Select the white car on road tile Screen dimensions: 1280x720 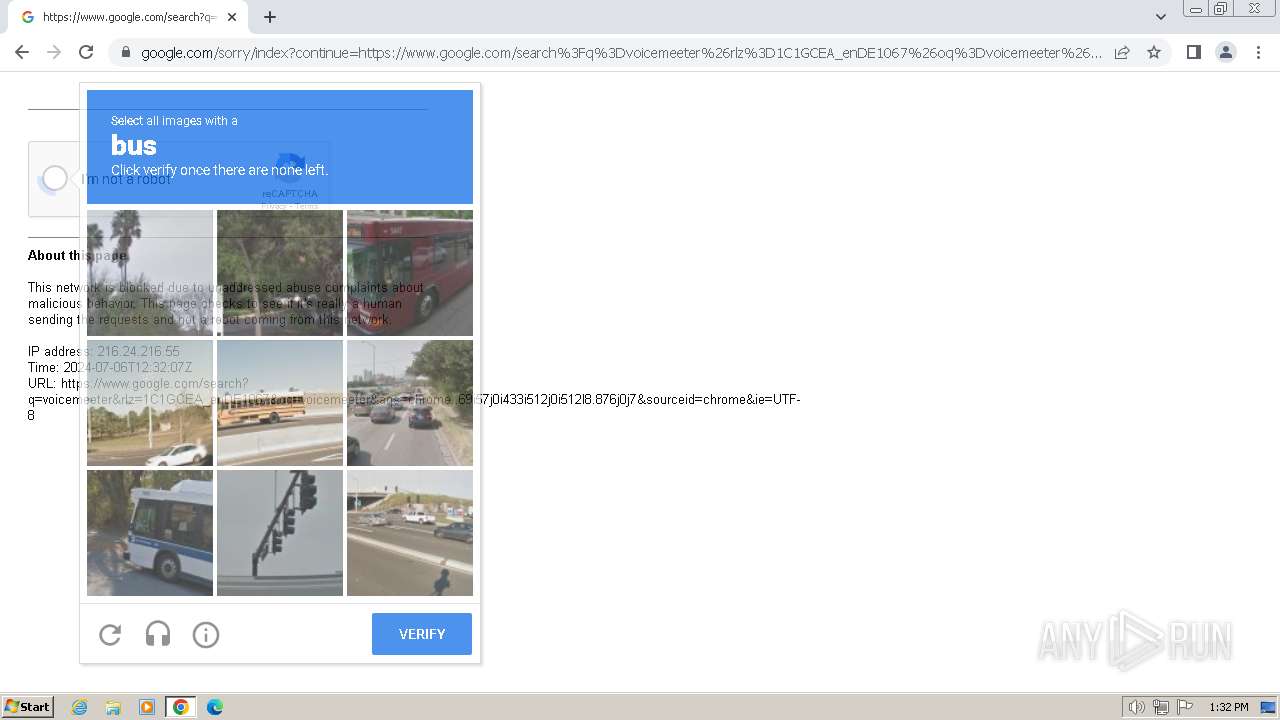[x=150, y=403]
